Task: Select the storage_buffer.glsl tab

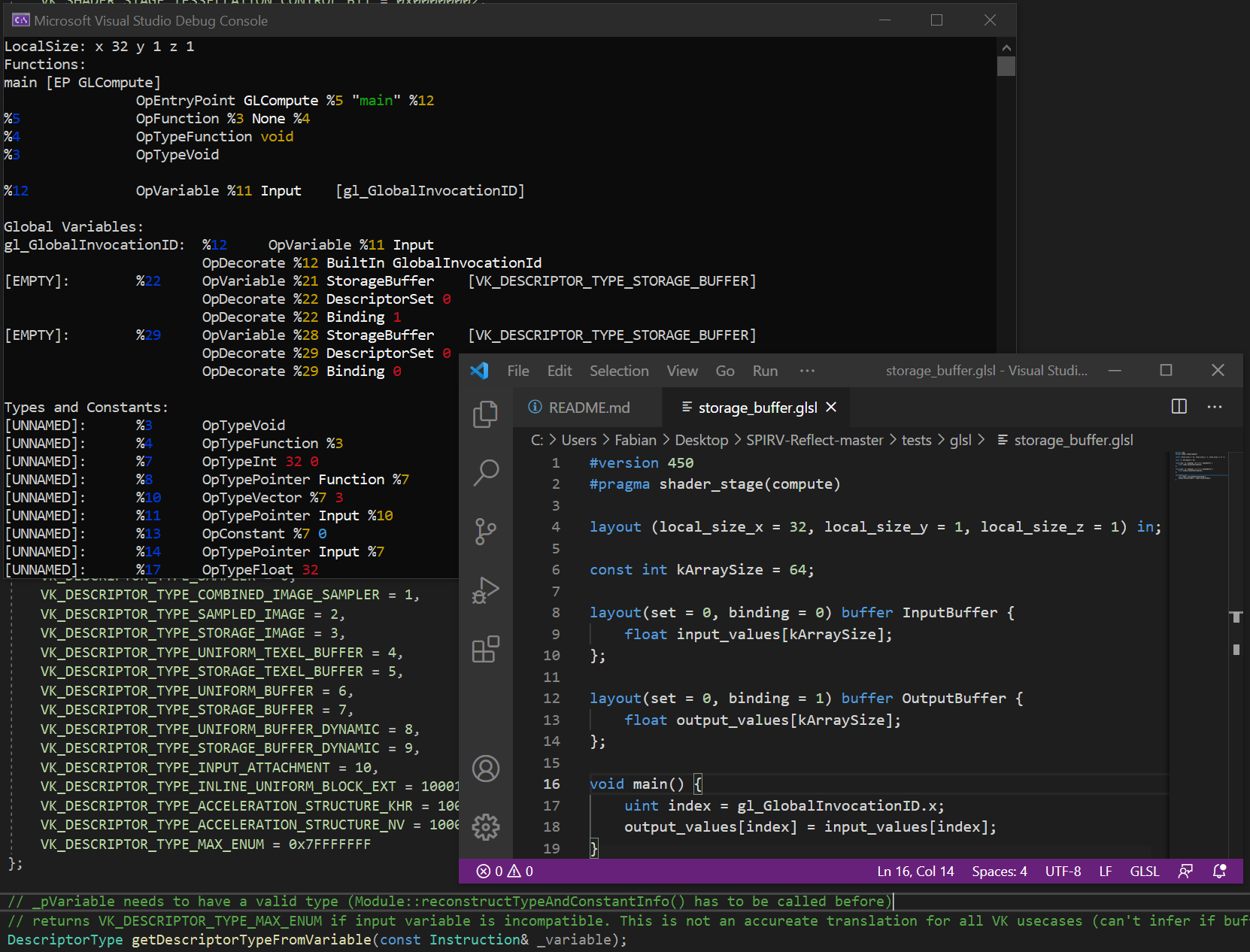Action: tap(757, 407)
